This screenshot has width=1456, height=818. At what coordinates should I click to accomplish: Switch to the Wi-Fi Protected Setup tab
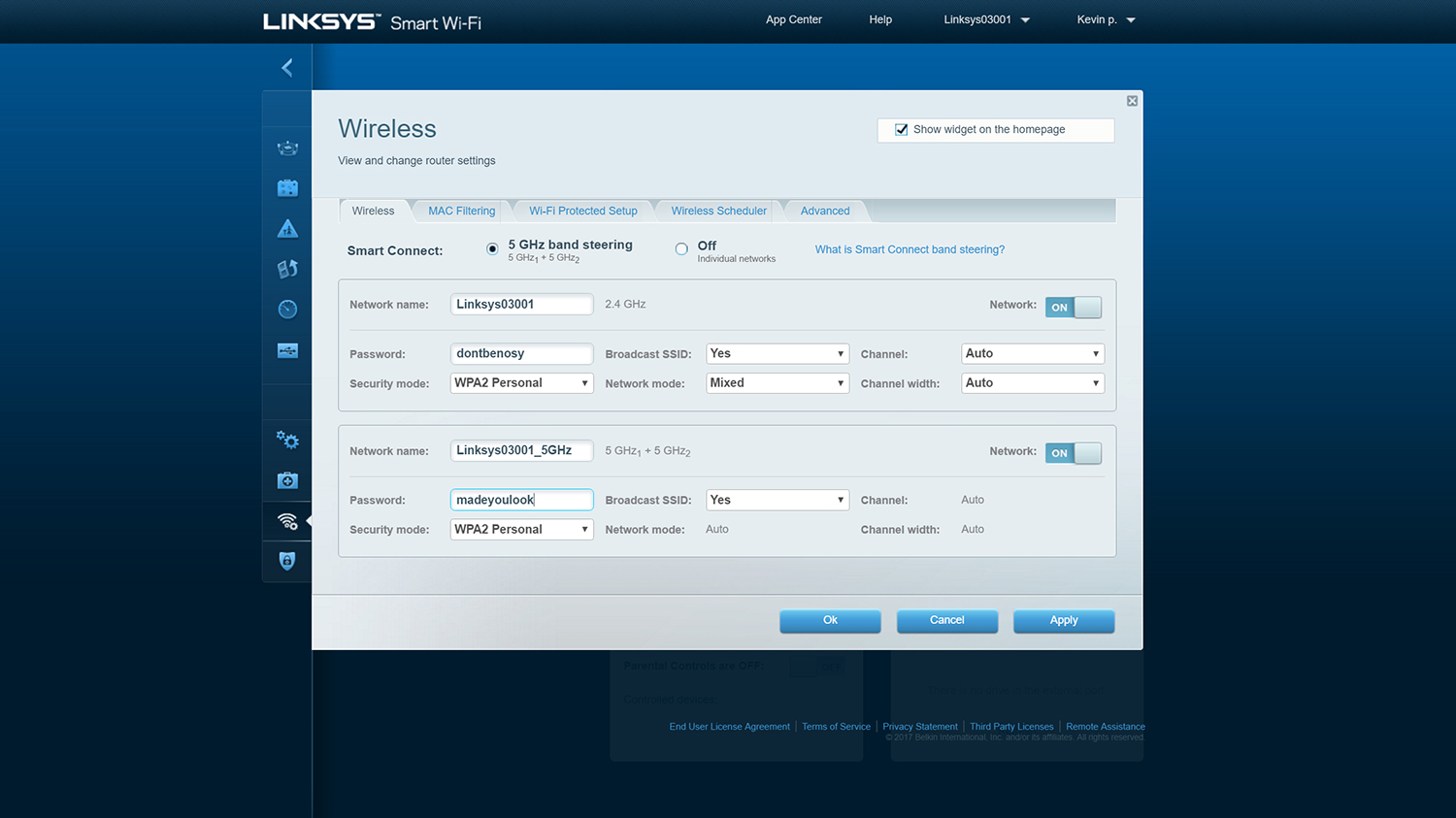583,211
